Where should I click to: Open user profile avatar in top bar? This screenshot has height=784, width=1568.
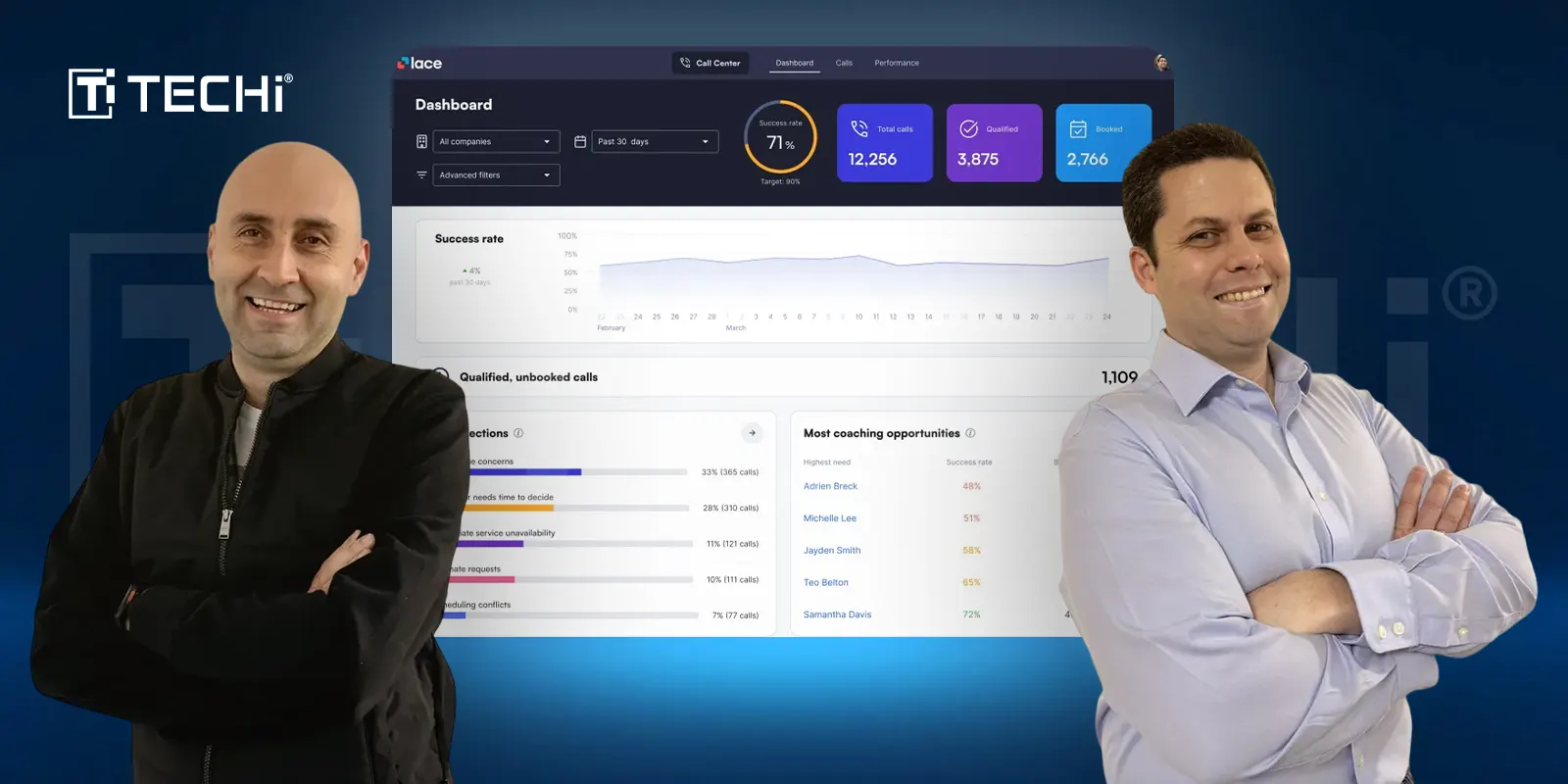[x=1161, y=63]
